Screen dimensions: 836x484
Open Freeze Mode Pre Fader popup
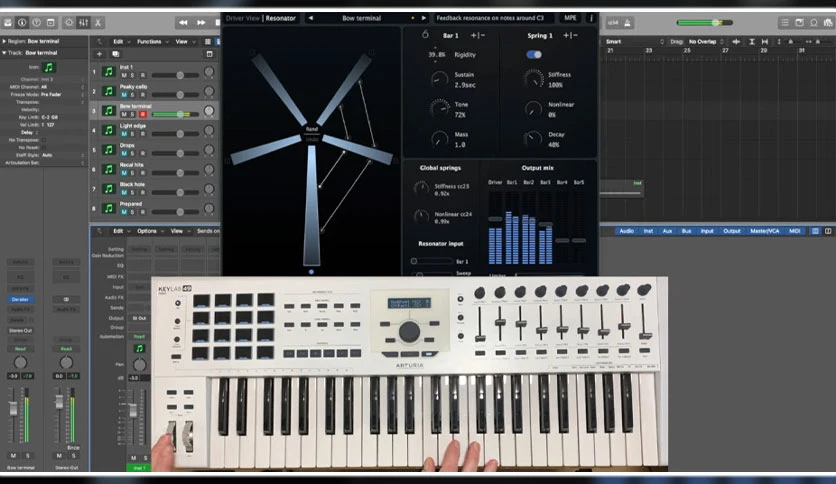point(52,94)
